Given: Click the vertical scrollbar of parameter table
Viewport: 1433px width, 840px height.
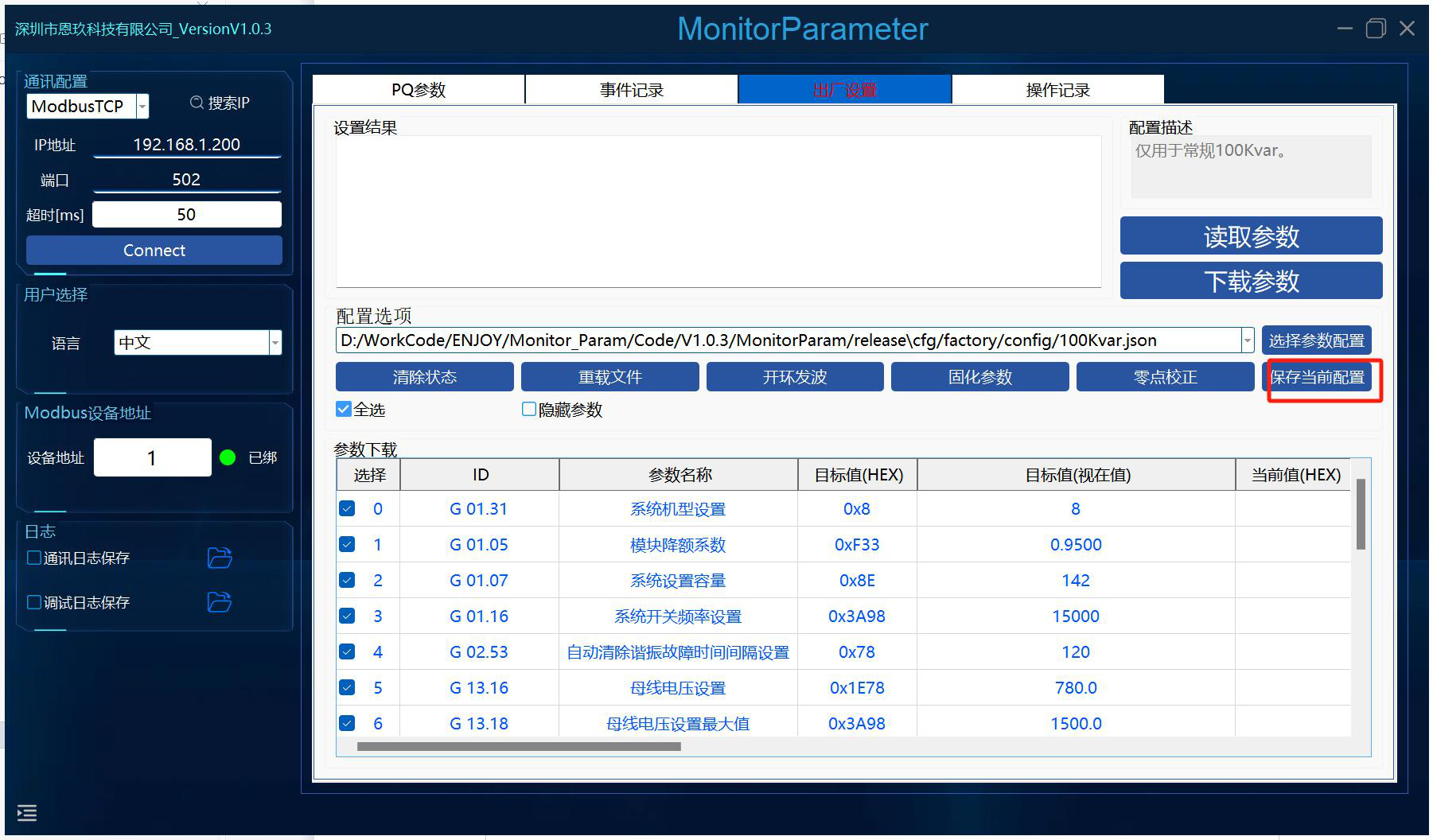Looking at the screenshot, I should [1361, 514].
